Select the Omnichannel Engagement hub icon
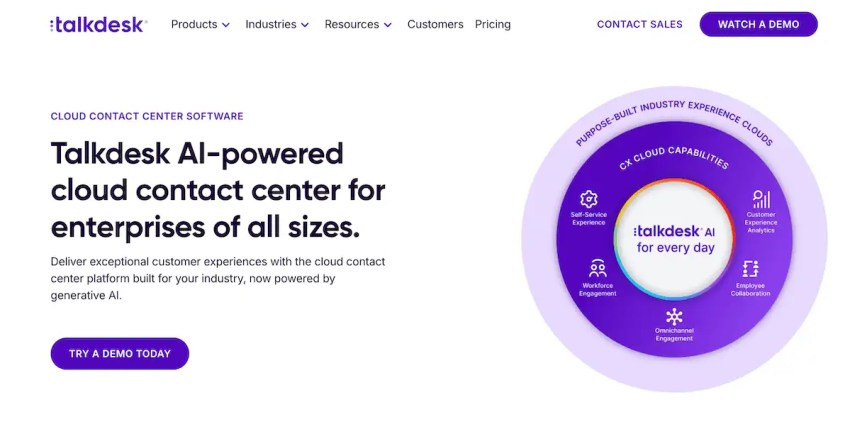The image size is (850, 446). 674,316
